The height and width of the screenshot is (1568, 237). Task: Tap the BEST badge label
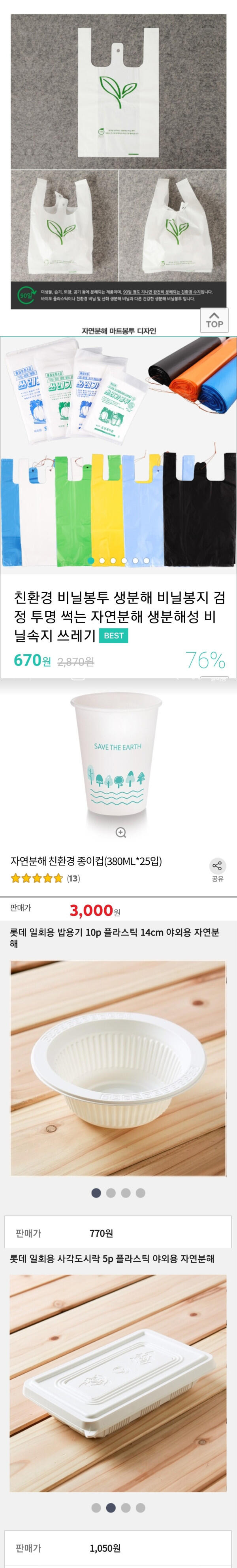114,636
